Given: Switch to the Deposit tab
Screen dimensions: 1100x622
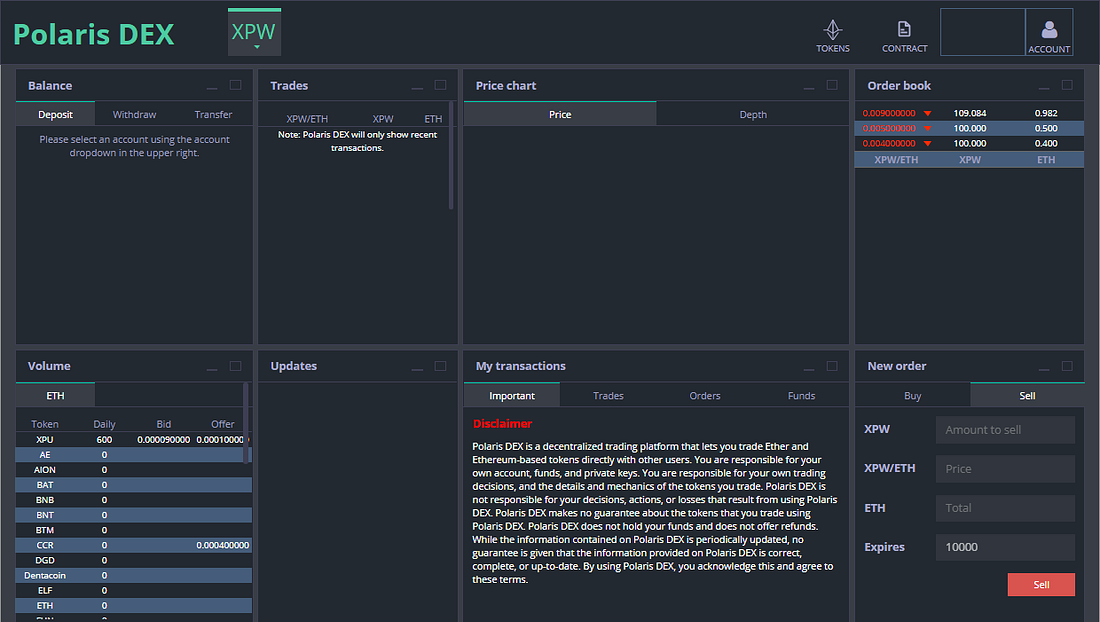Looking at the screenshot, I should click(55, 114).
